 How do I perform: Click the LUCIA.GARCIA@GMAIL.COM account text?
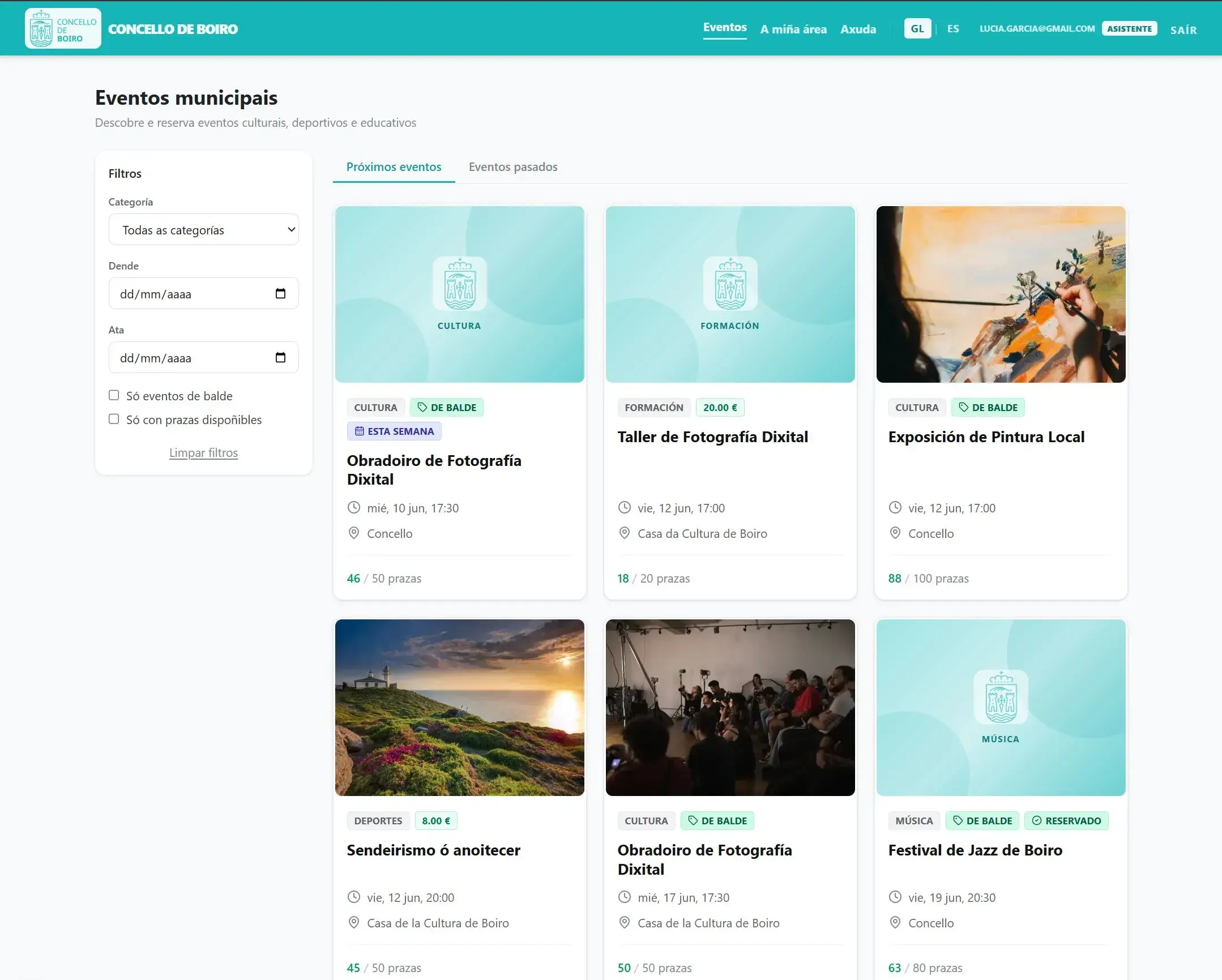coord(1037,28)
